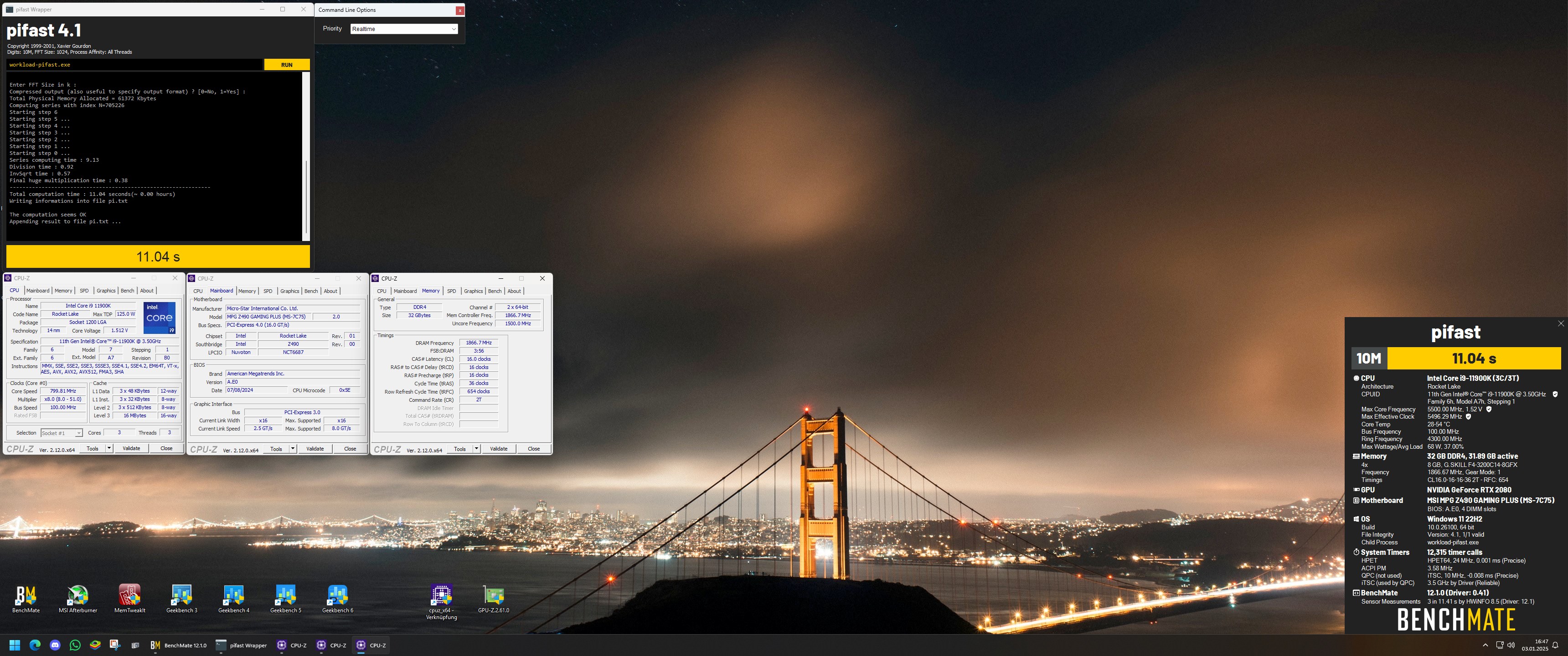Expand Tools arrow in CPU-Z Memory-tab window

click(477, 449)
